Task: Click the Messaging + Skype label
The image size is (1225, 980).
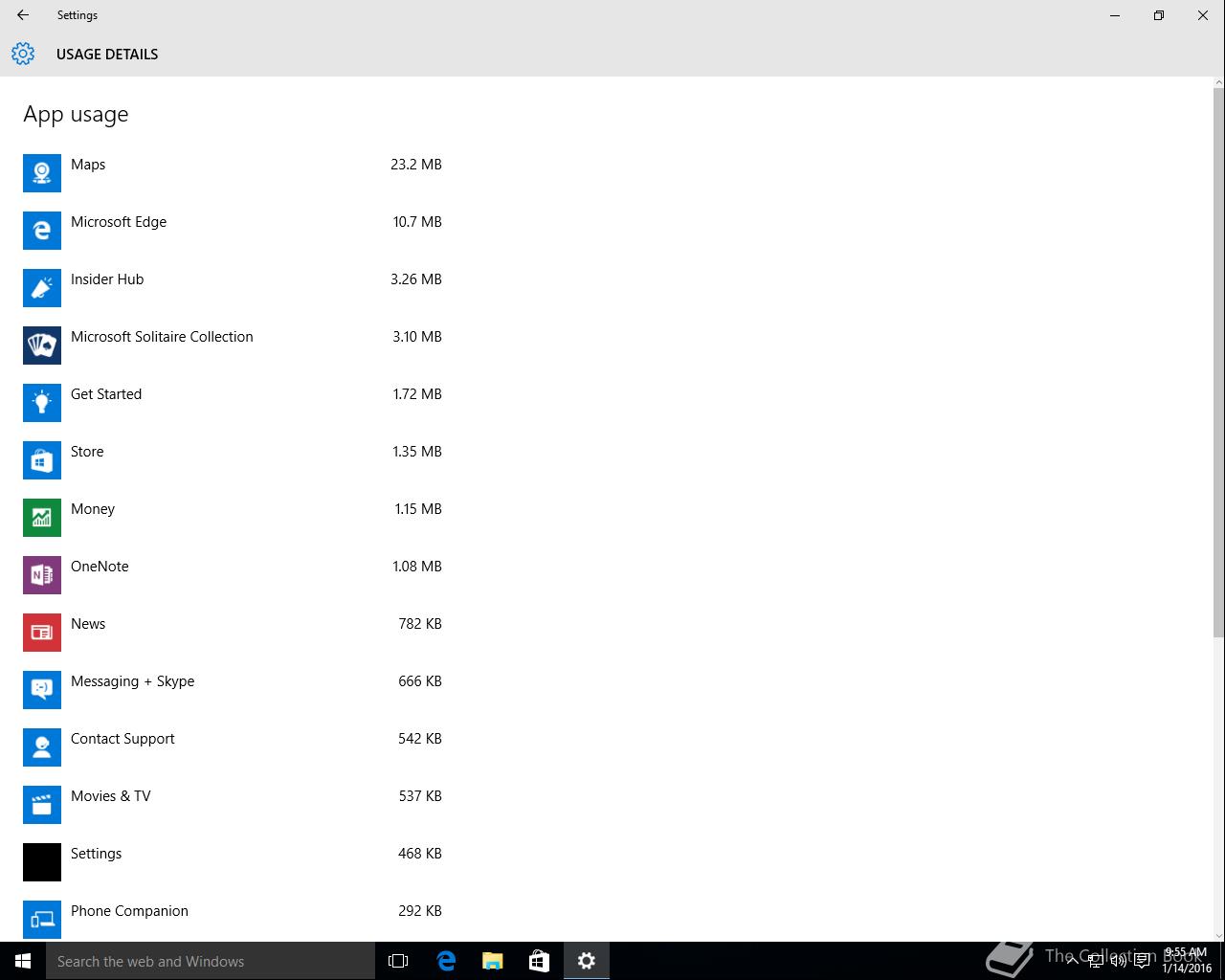Action: coord(132,681)
